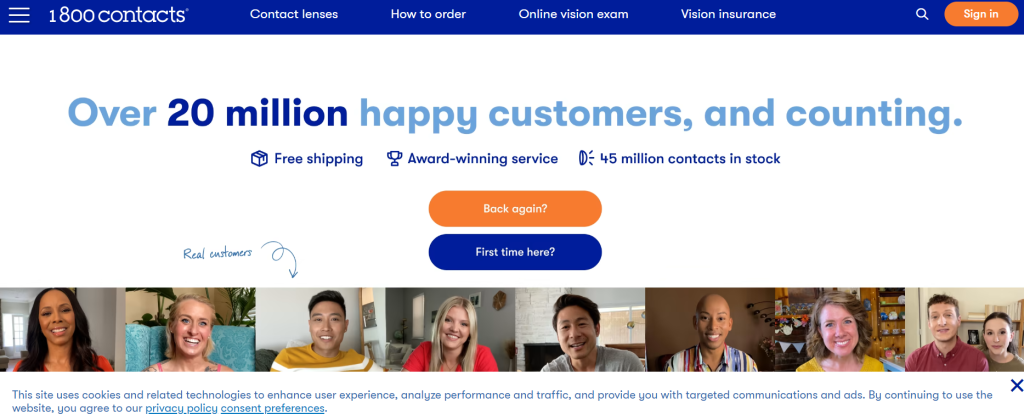Open How to order menu item

point(428,14)
